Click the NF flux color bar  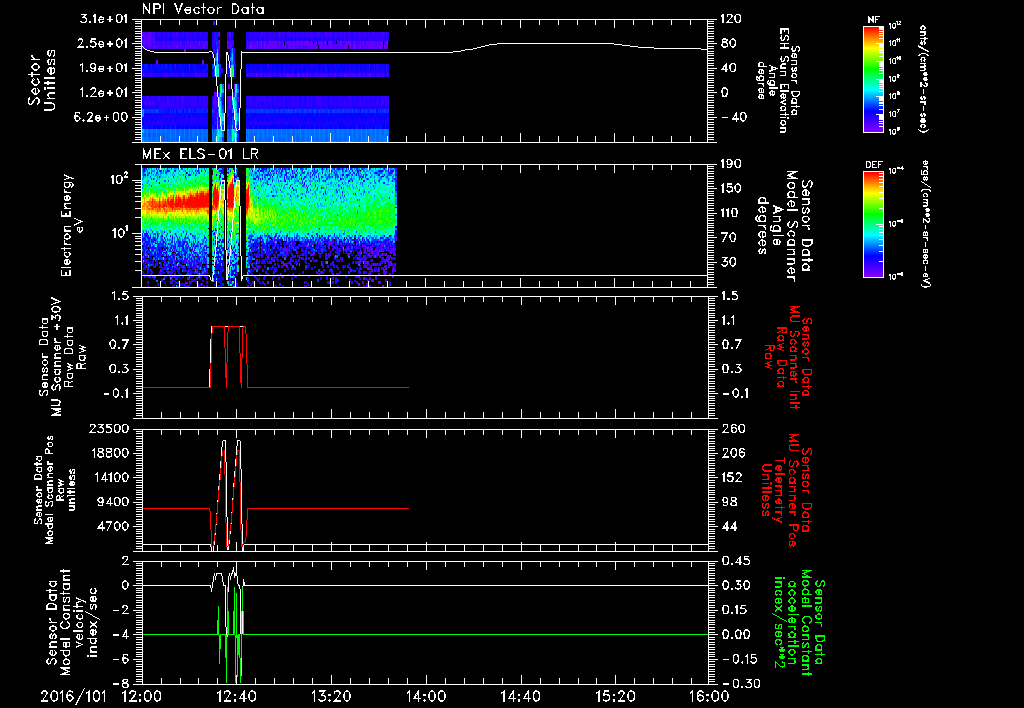(874, 78)
